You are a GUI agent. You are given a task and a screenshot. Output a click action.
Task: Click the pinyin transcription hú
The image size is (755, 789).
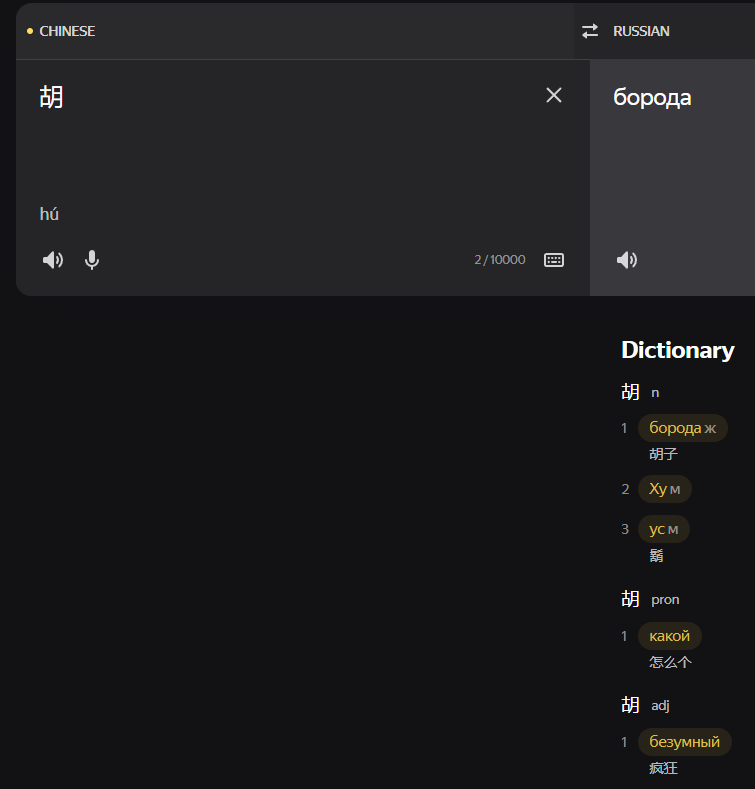tap(50, 213)
